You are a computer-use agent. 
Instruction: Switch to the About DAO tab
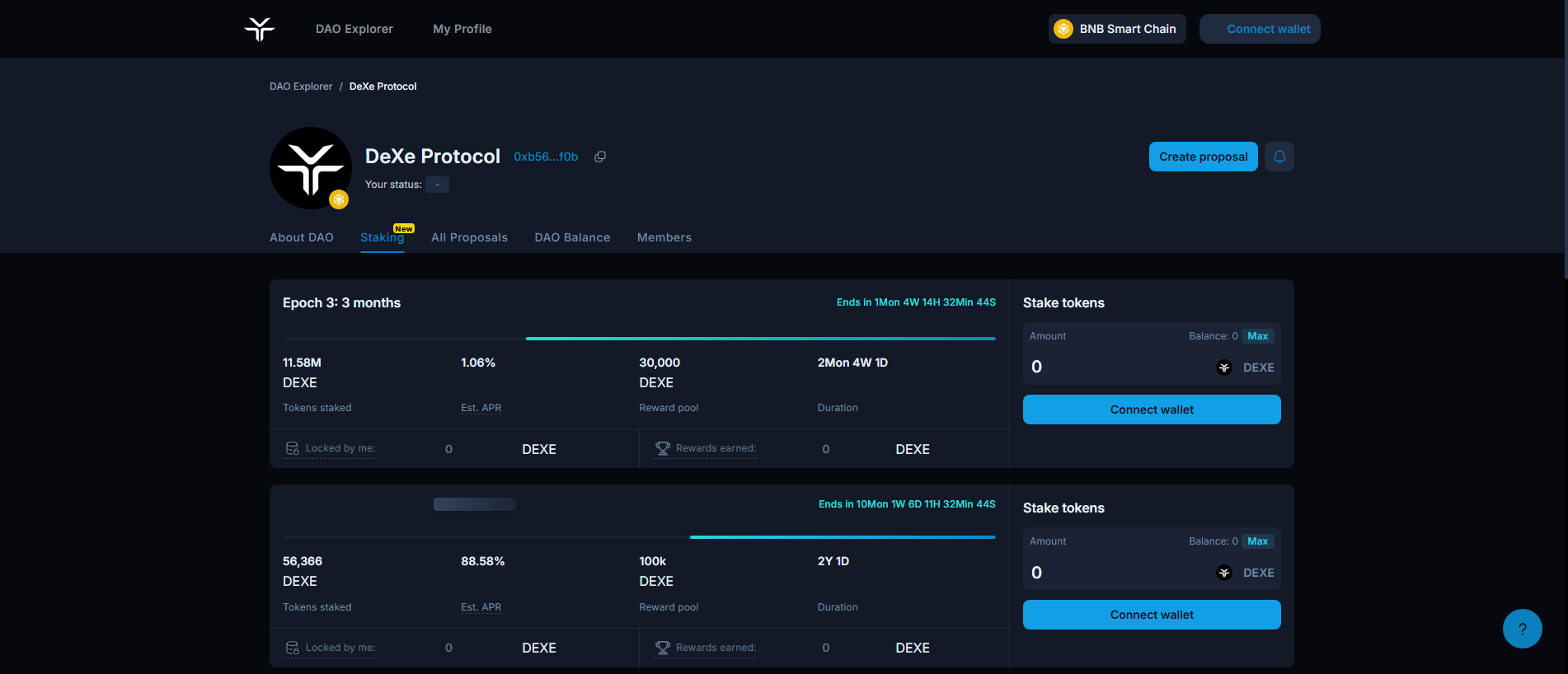pos(302,237)
